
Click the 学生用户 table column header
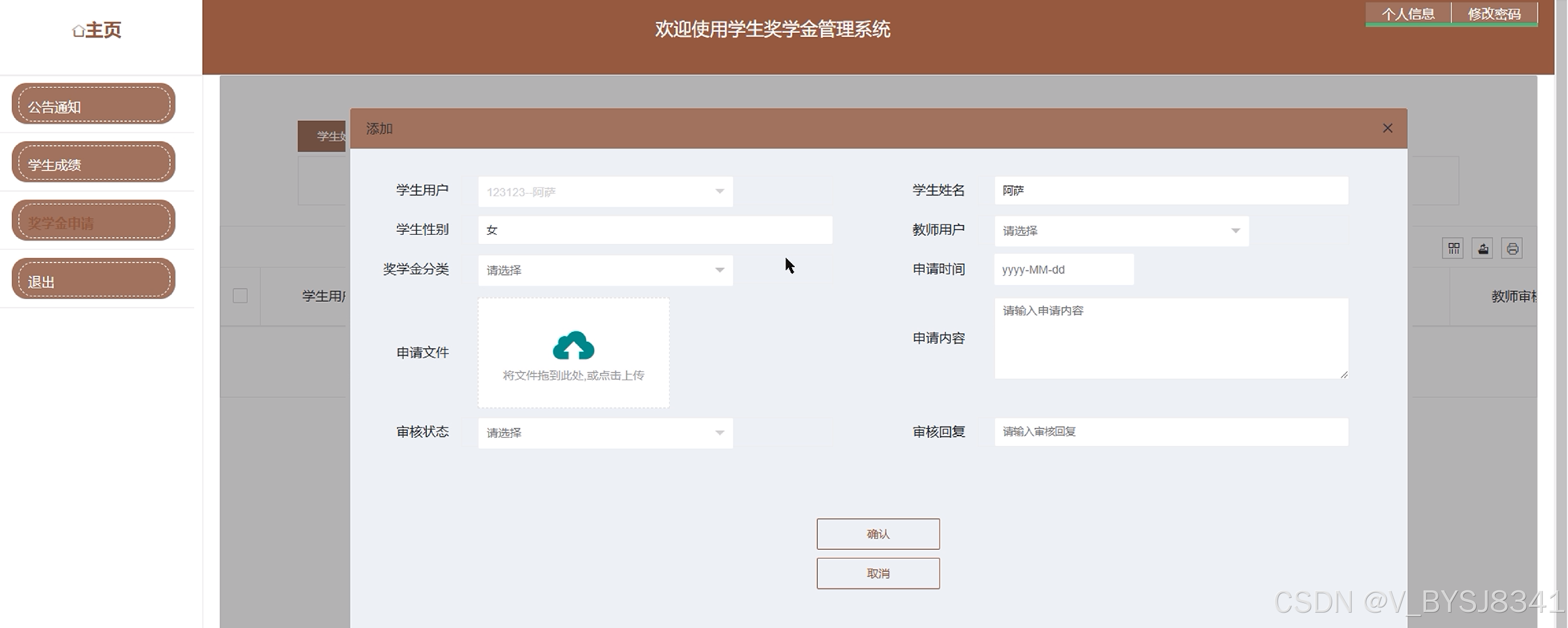click(324, 296)
